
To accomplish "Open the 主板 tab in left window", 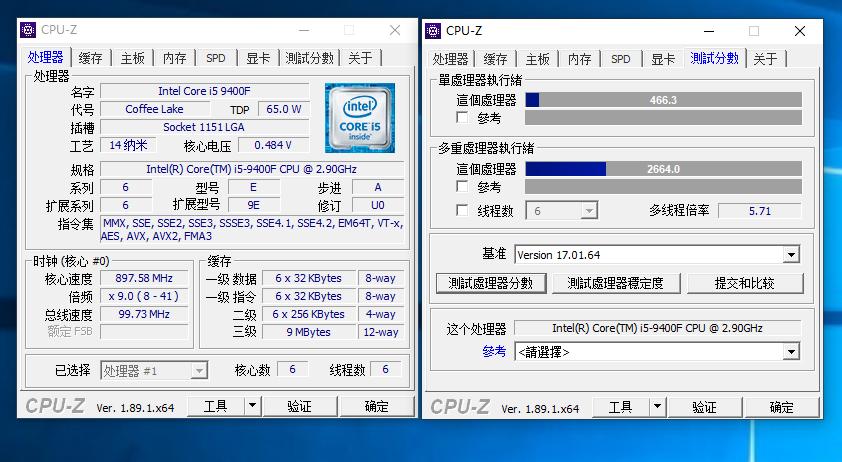I will tap(133, 58).
